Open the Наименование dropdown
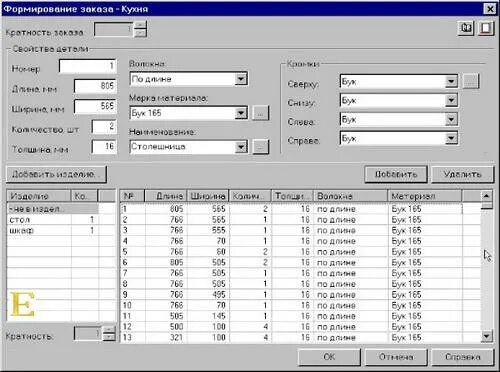Screen dimensions: 500x372 point(240,147)
